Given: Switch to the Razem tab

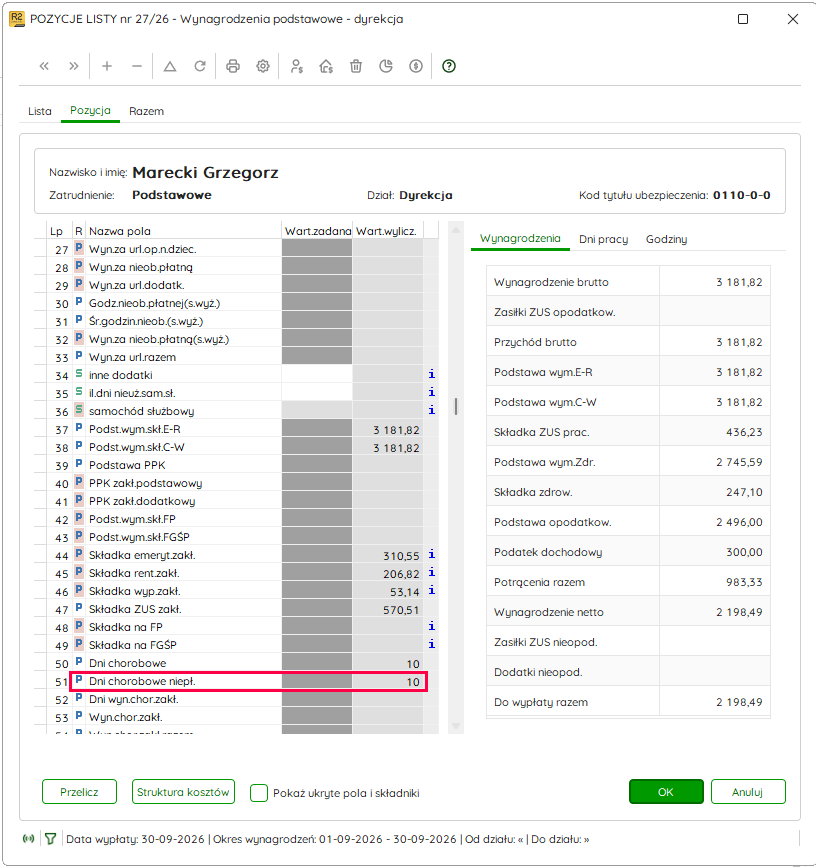Looking at the screenshot, I should (x=147, y=111).
